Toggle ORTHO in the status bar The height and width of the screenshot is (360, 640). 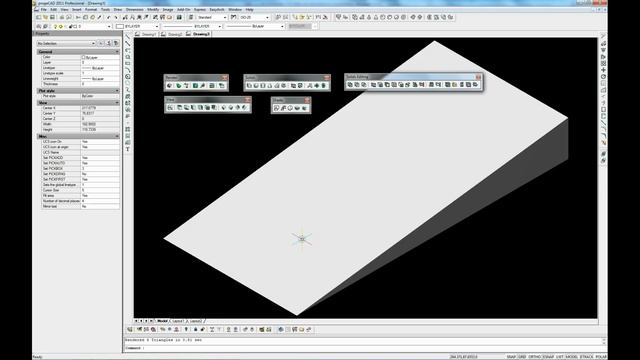(x=534, y=357)
